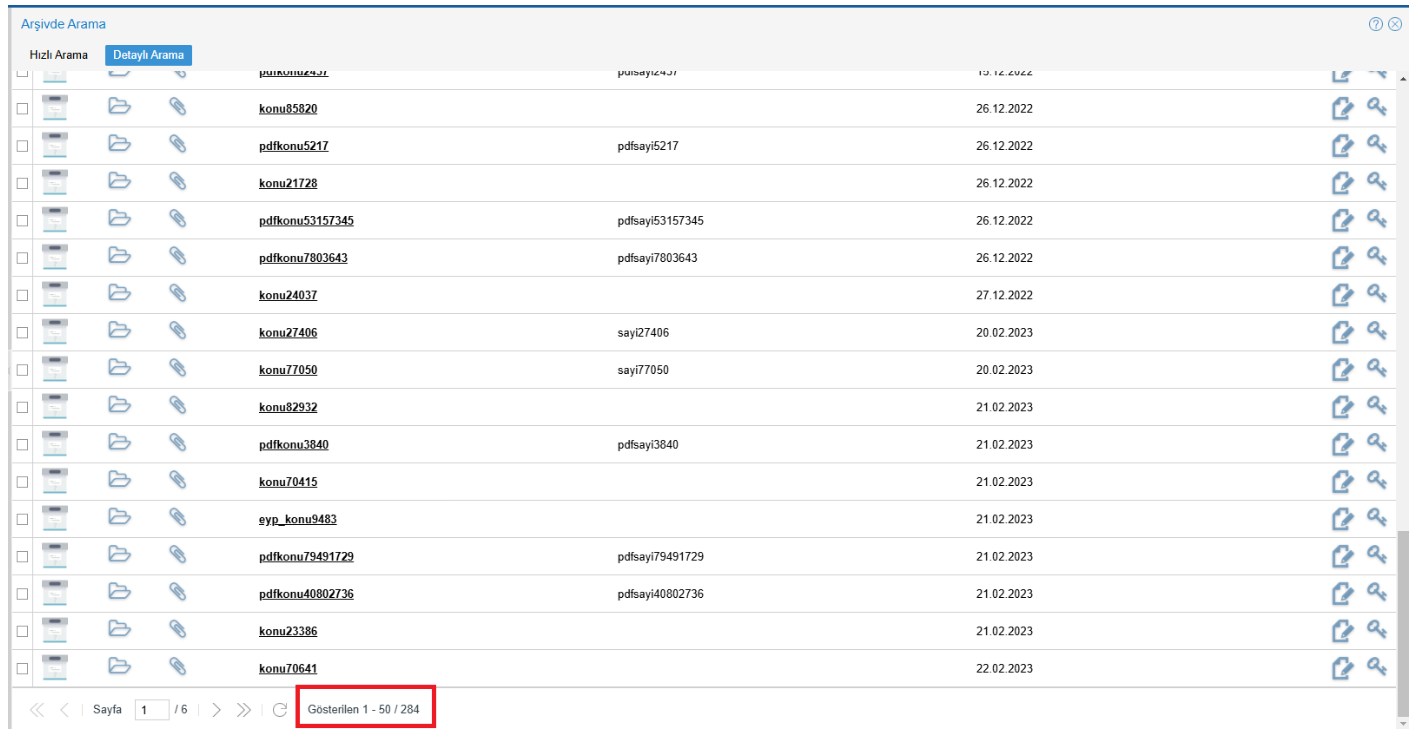Open the konu82932 document link
Viewport: 1420px width, 756px height.
[288, 407]
